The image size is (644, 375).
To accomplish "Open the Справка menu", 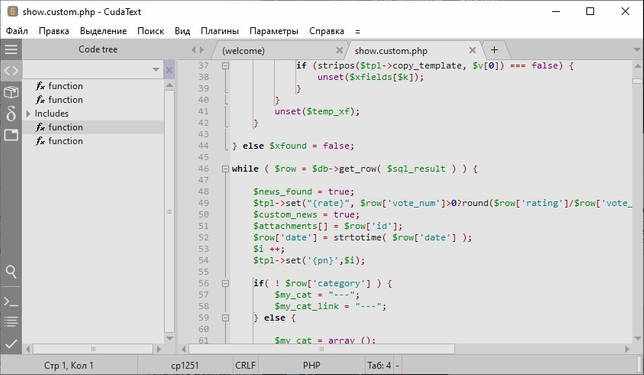I will pyautogui.click(x=327, y=31).
